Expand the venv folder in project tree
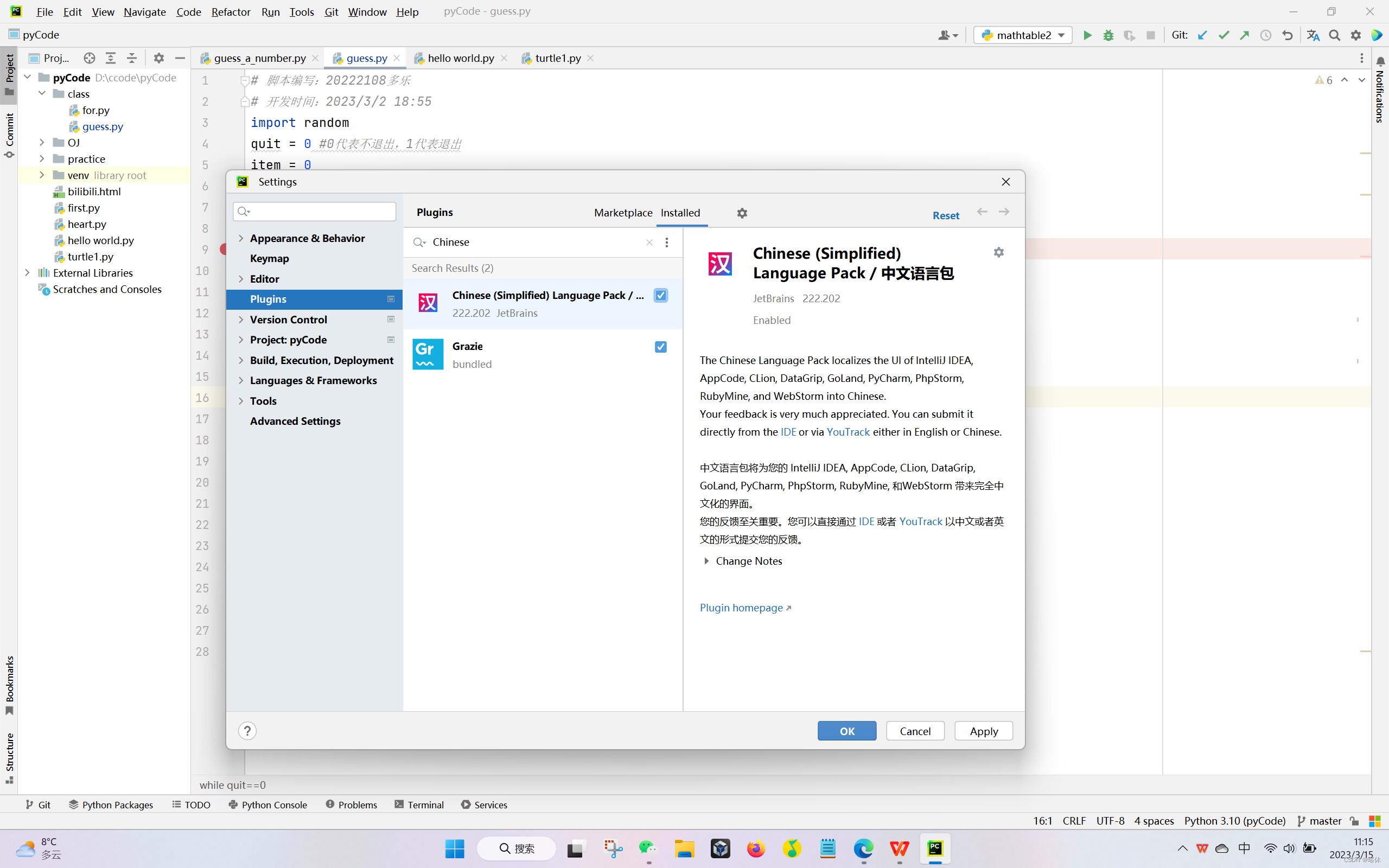 [42, 175]
